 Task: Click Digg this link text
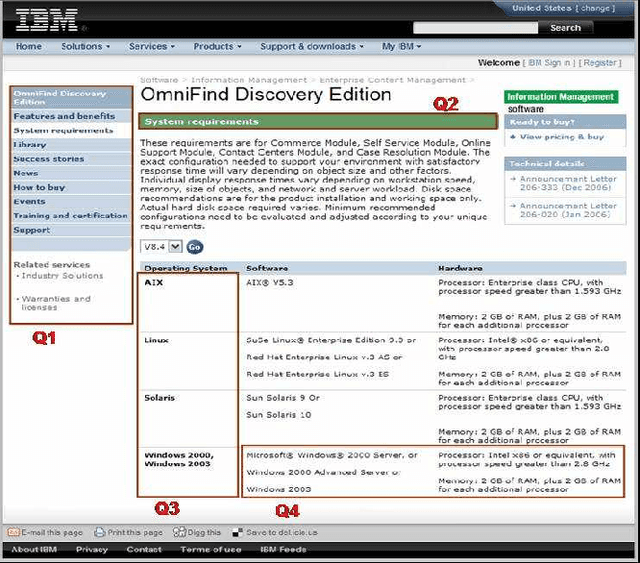[x=204, y=532]
